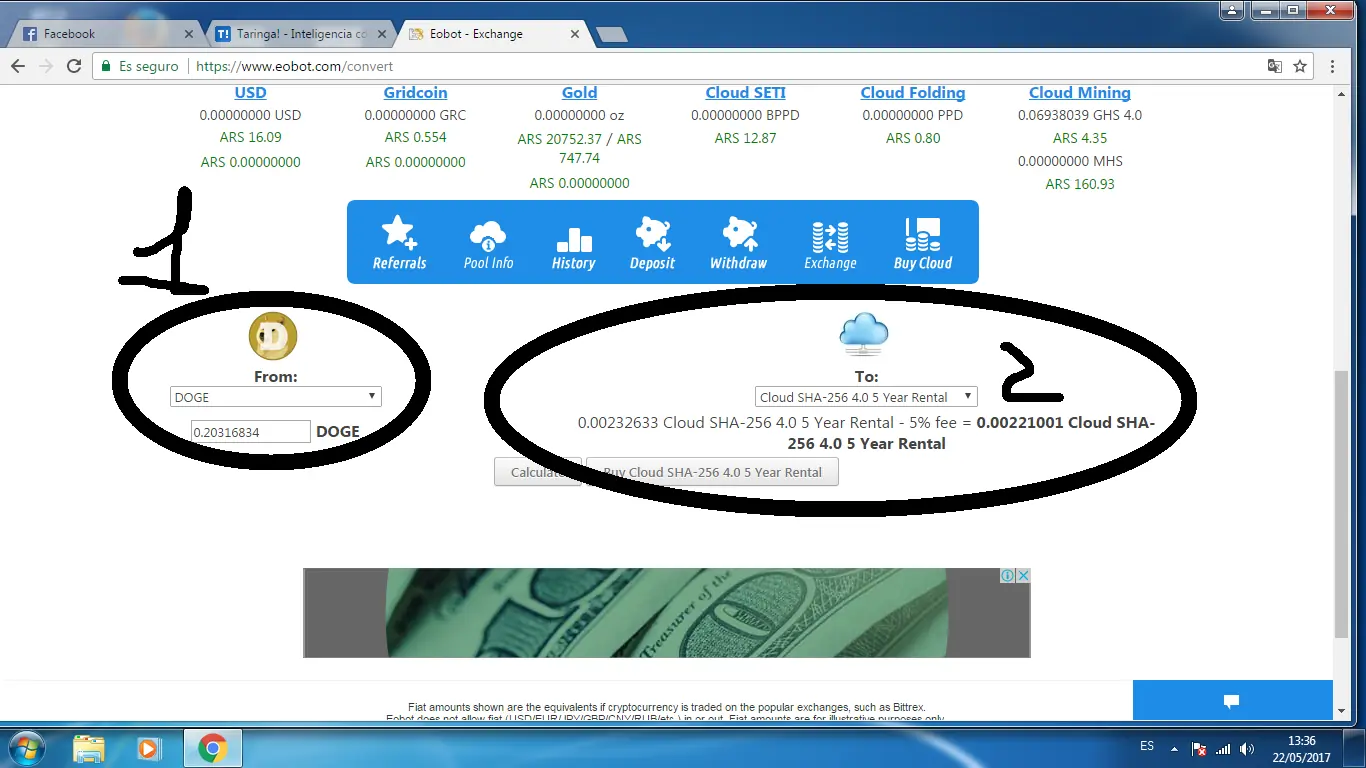Open the Chrome three-dot menu
Screen dimensions: 1366x768
point(1333,66)
